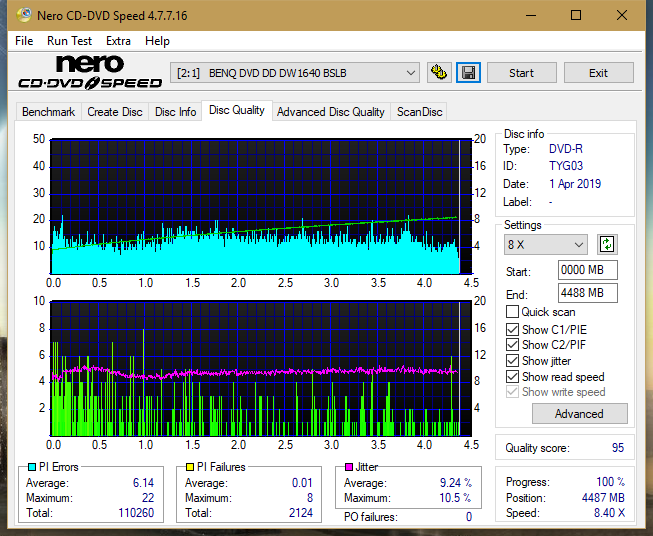The width and height of the screenshot is (653, 536).
Task: Click the disc ID TYG03 text
Action: point(566,166)
